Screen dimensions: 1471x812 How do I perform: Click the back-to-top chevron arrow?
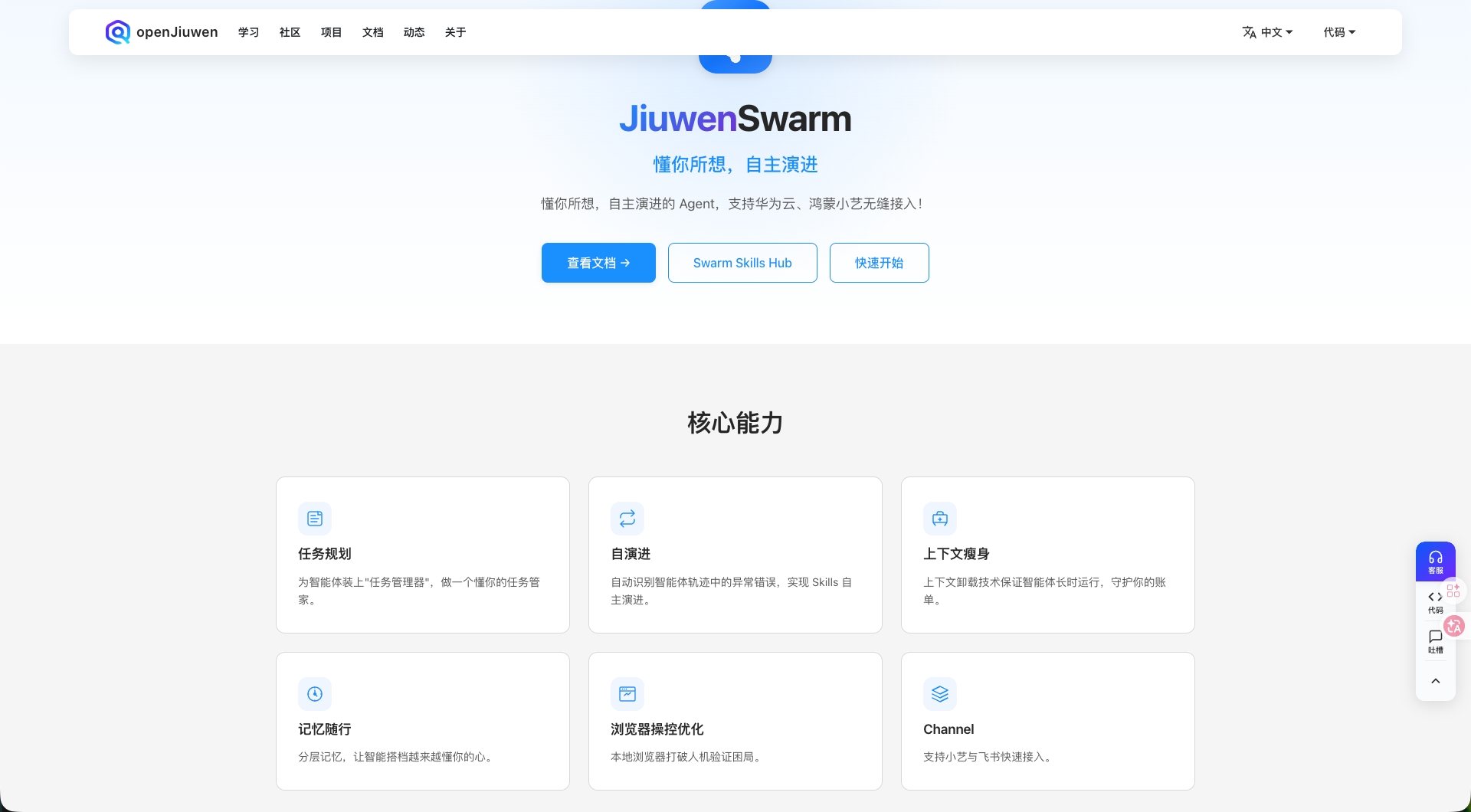point(1436,681)
